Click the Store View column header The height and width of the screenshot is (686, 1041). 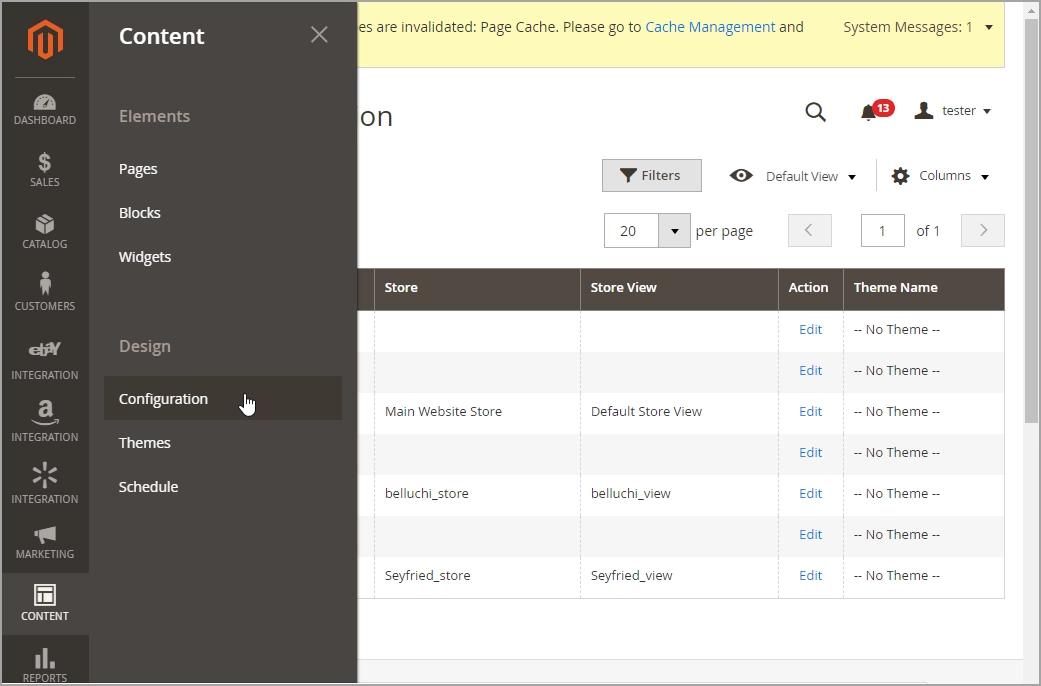(x=679, y=288)
